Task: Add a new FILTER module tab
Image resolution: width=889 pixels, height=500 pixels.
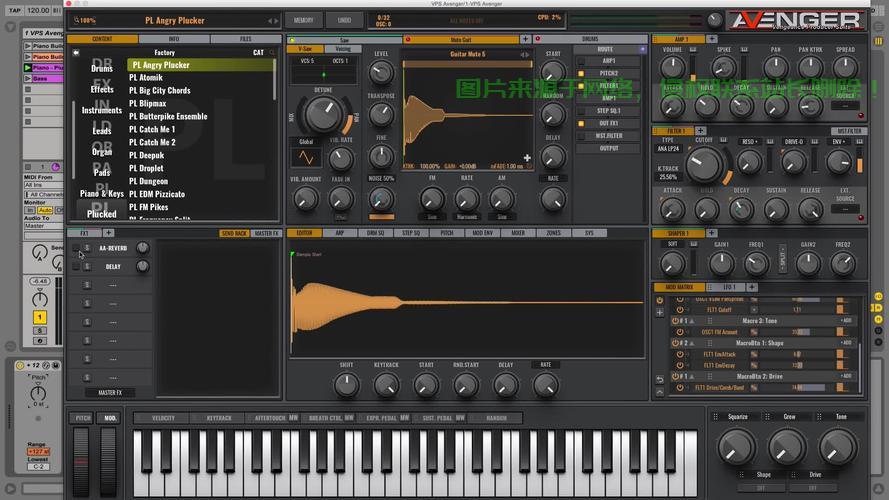Action: click(x=700, y=131)
